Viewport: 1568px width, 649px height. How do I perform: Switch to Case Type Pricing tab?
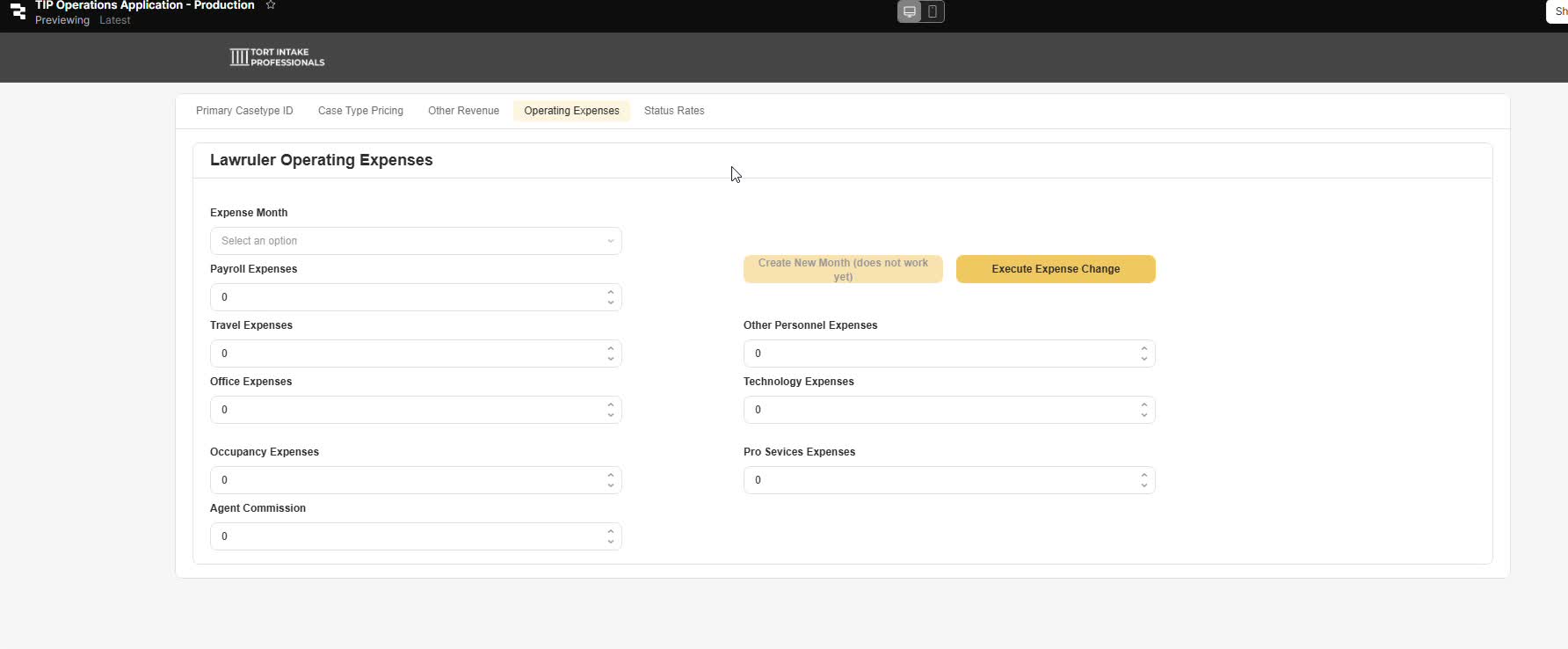point(360,111)
